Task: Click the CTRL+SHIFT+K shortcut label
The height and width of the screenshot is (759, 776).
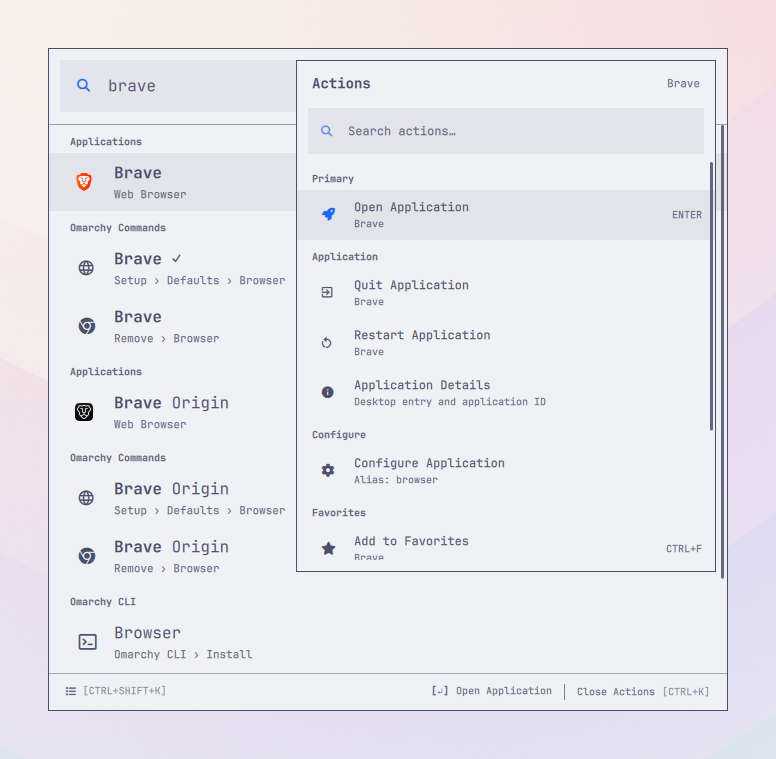Action: pyautogui.click(x=125, y=691)
